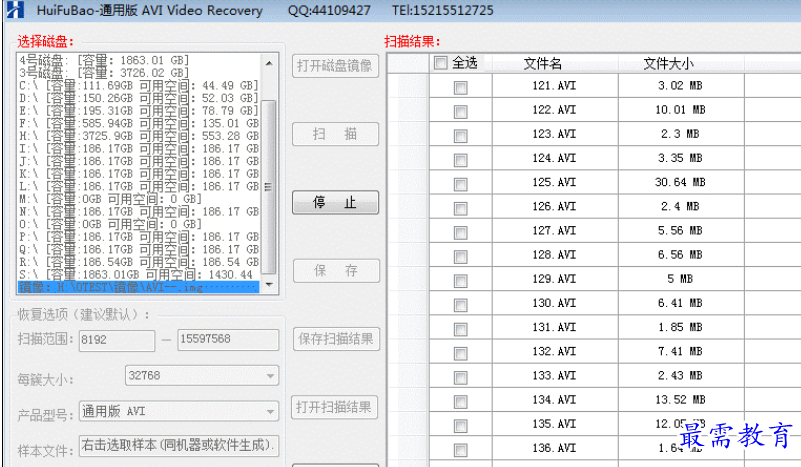Click the 3.02 MB size cell
The height and width of the screenshot is (467, 801).
click(x=680, y=86)
